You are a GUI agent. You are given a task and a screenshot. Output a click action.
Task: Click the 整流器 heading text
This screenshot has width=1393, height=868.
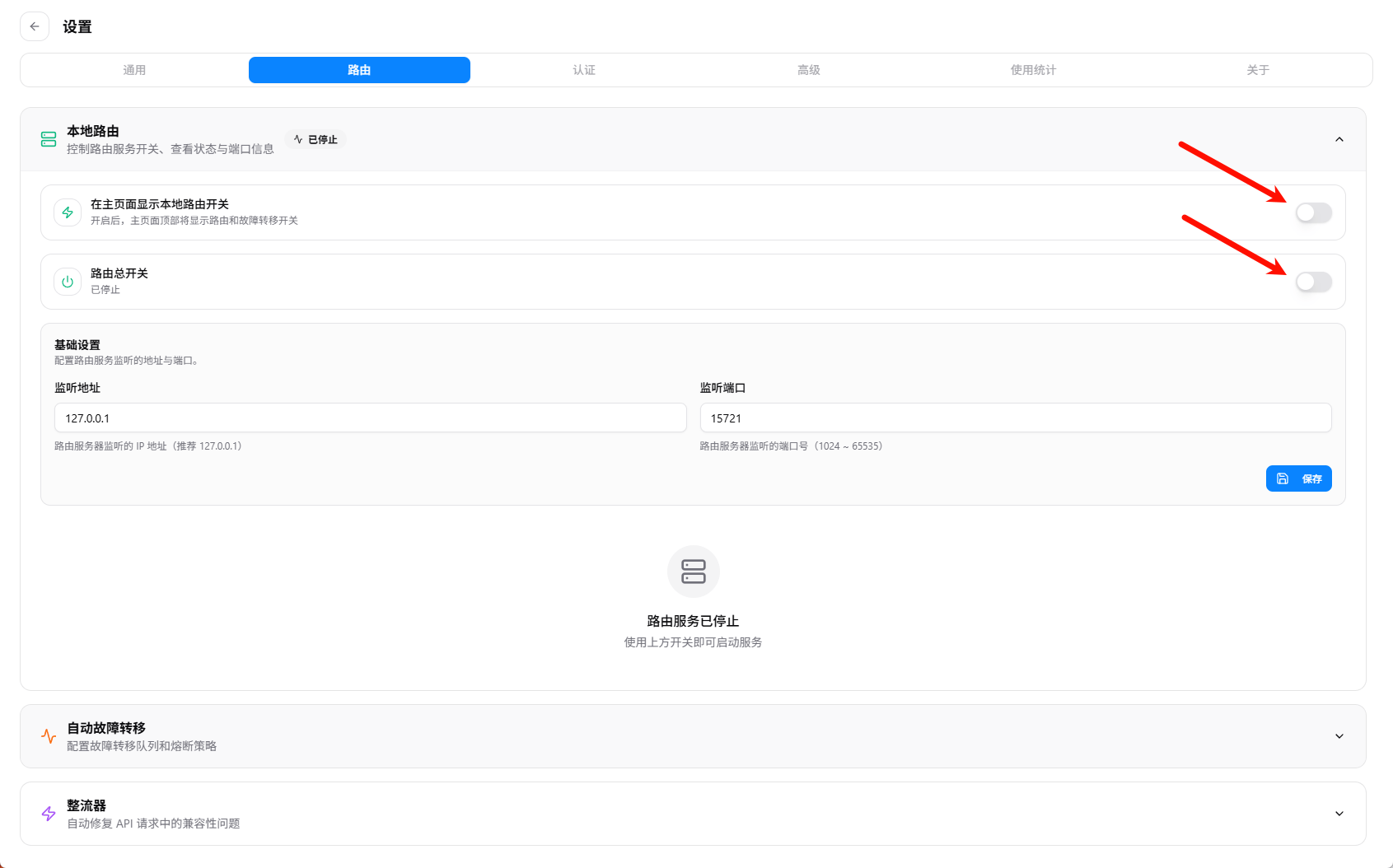point(86,805)
